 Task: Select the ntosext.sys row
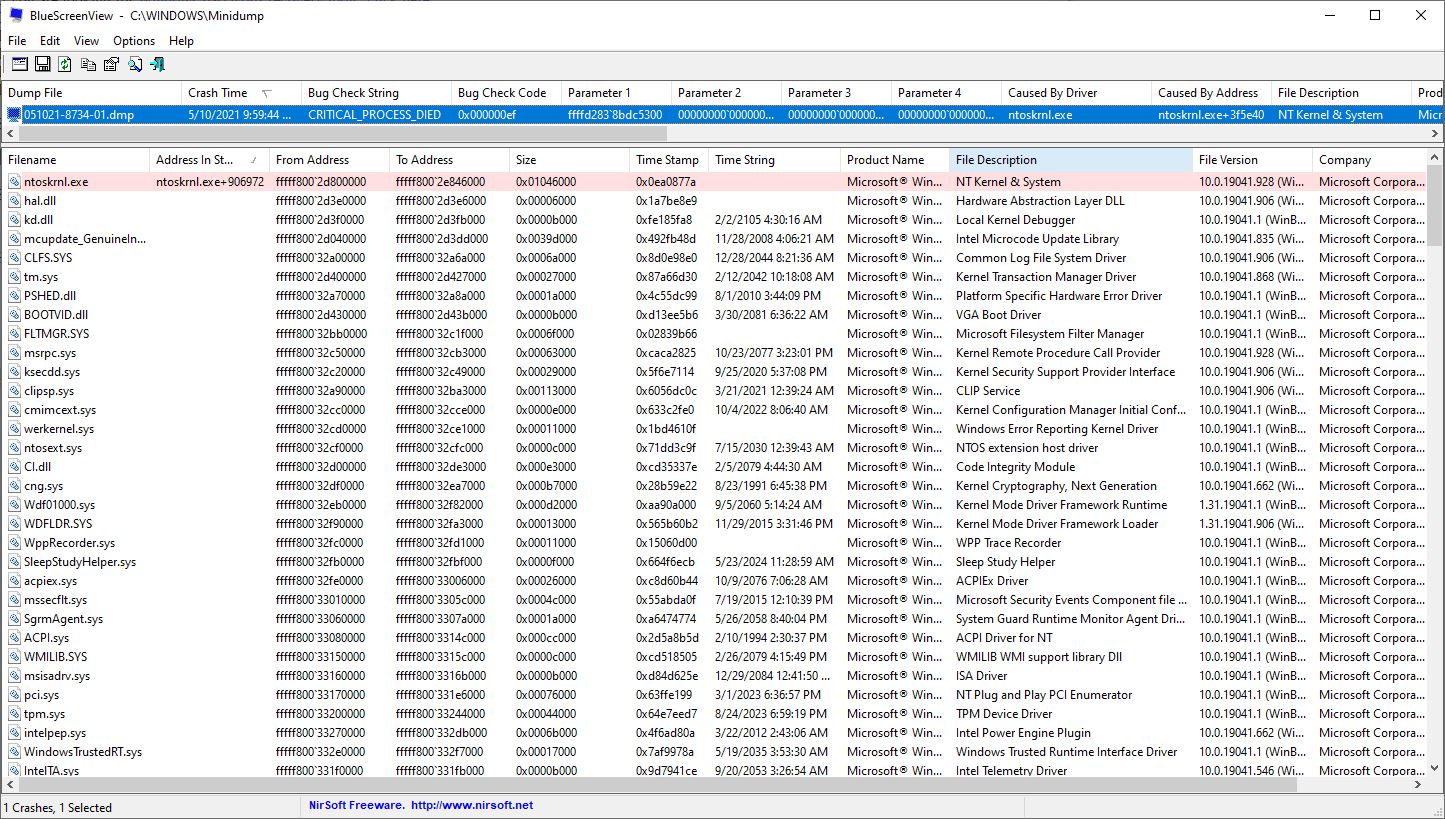(714, 448)
